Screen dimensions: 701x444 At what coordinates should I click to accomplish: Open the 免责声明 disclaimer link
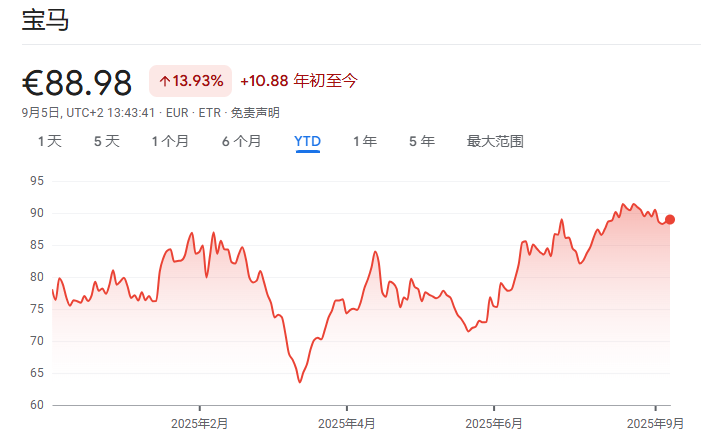pos(255,113)
